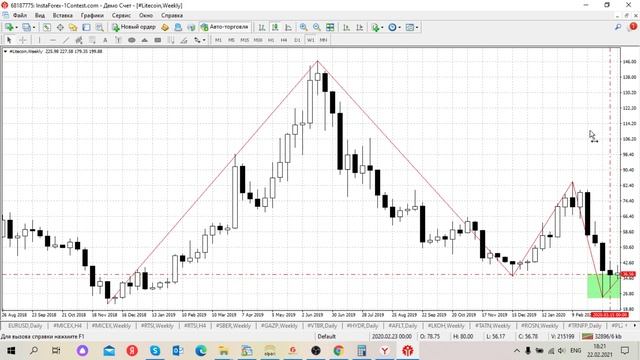The width and height of the screenshot is (640, 360).
Task: Open the Сервис menu
Action: click(121, 16)
